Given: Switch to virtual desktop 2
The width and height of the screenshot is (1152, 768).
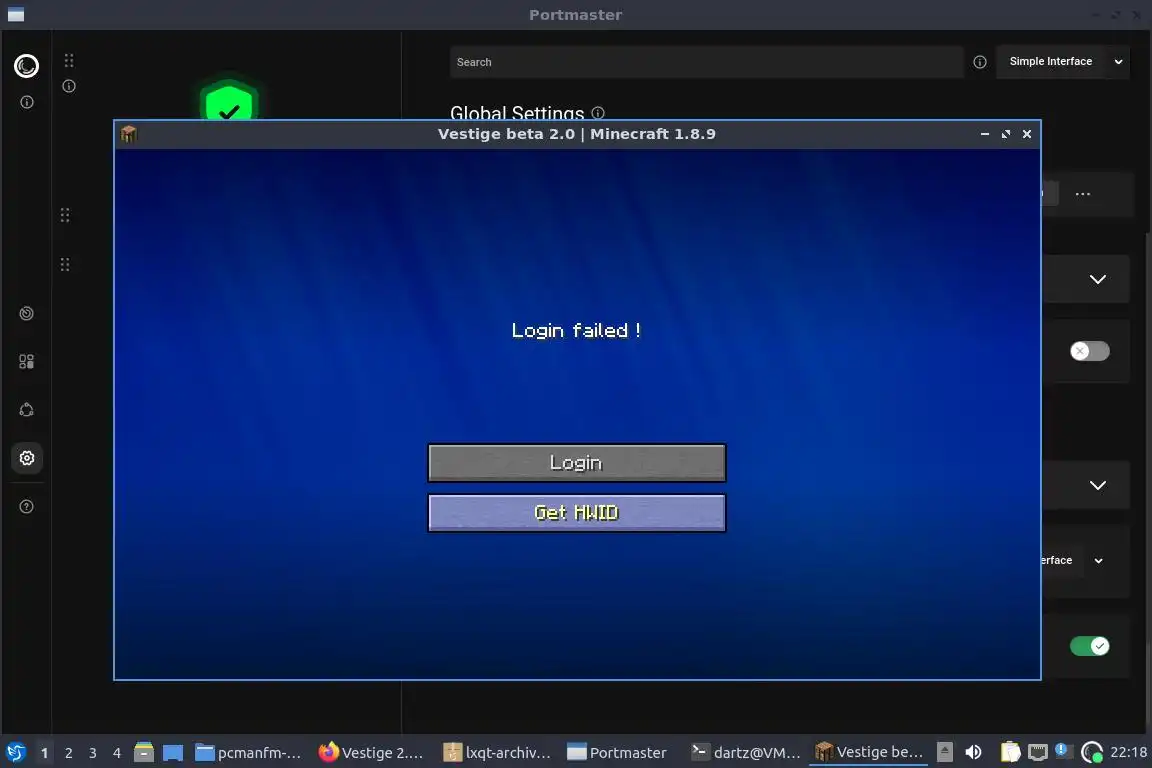Looking at the screenshot, I should (68, 753).
